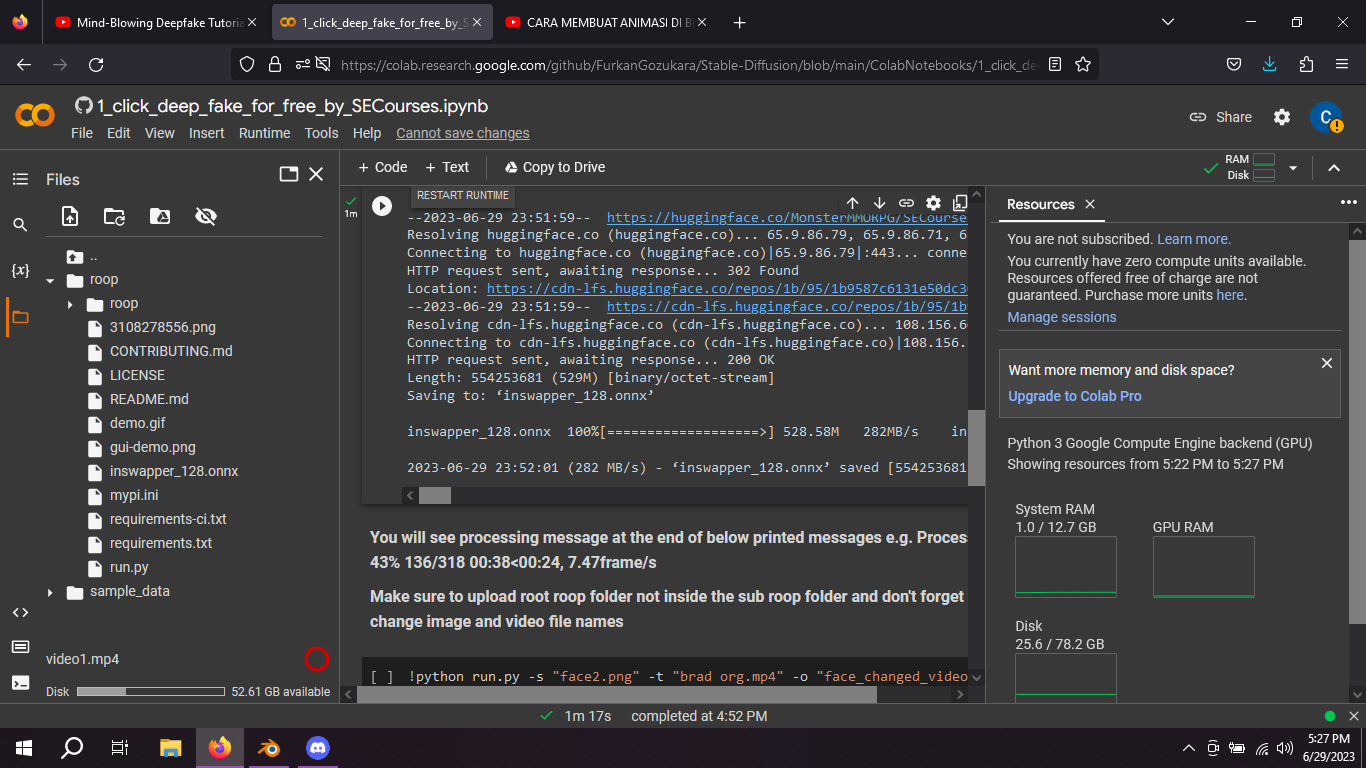
Task: Select the Mount Google Drive icon
Action: (x=159, y=216)
